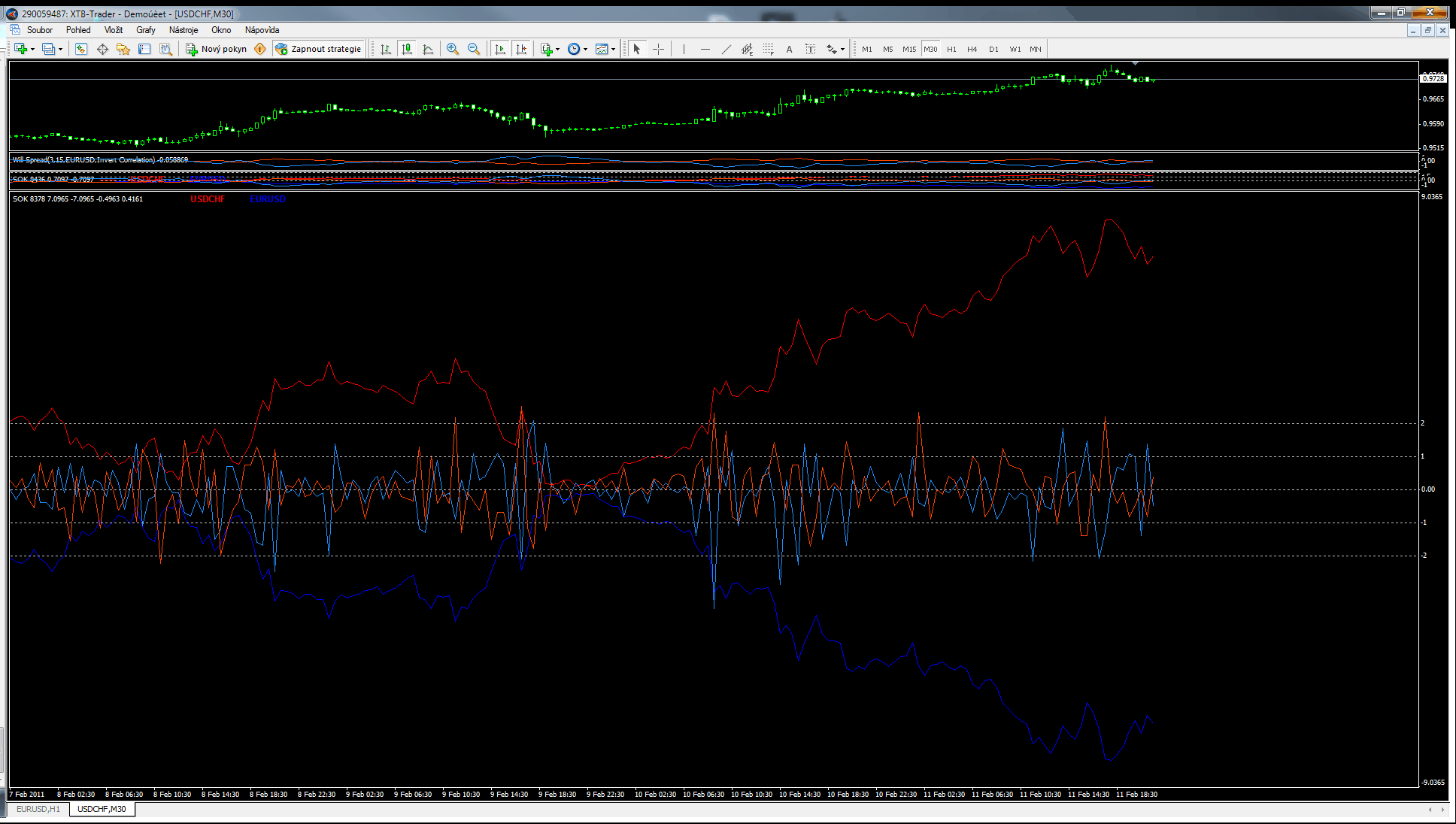This screenshot has width=1456, height=824.
Task: Click chart document icon in menu bar
Action: 14,30
